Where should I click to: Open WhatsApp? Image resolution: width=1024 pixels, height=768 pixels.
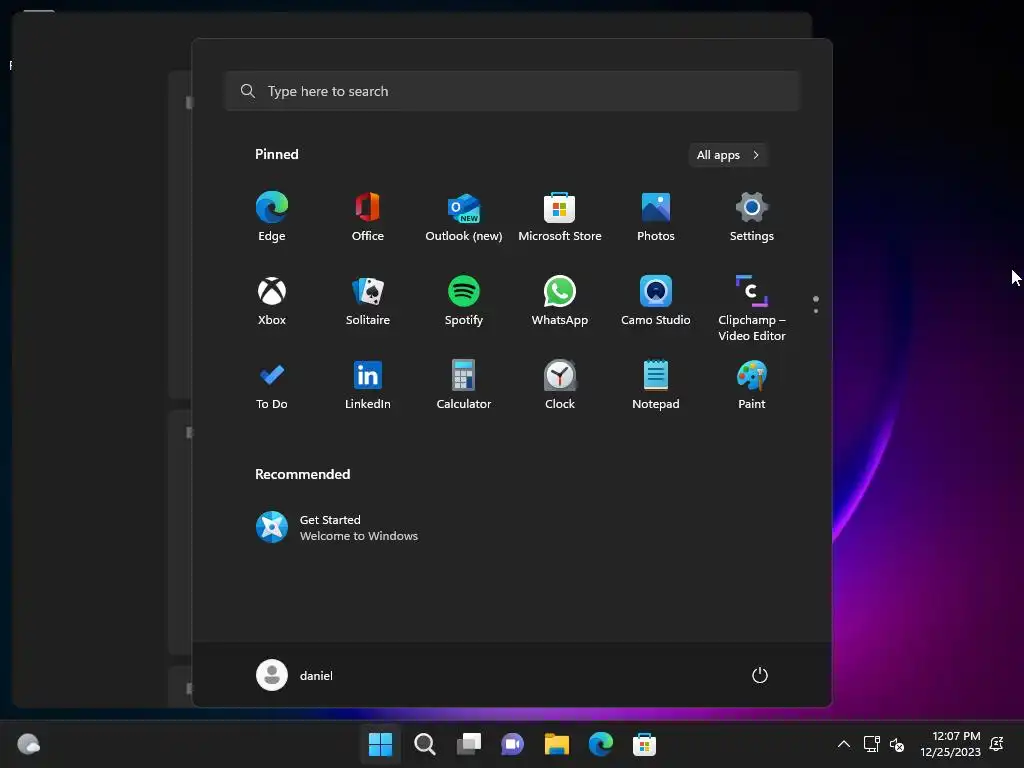pos(560,300)
